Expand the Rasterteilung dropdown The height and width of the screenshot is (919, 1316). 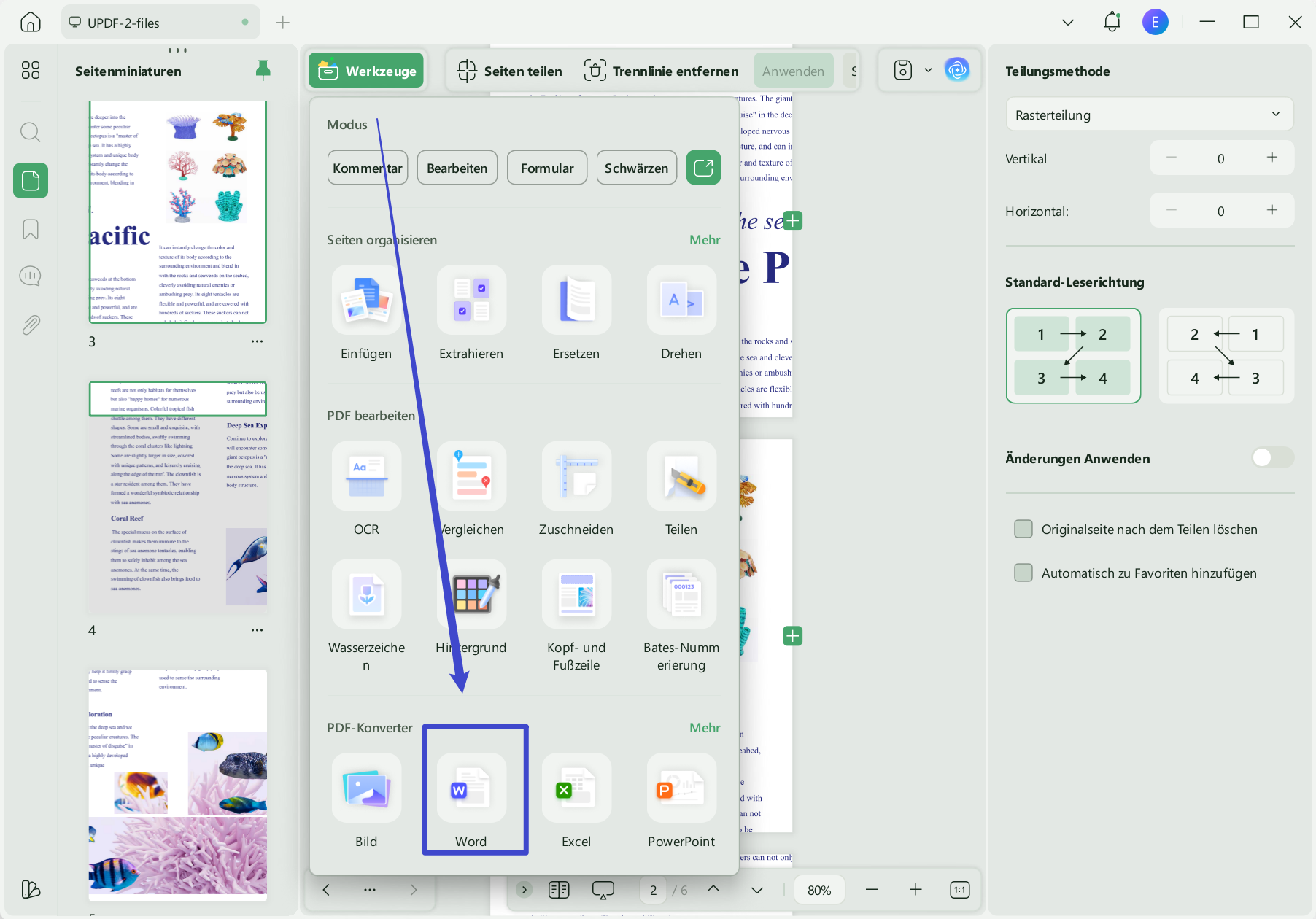click(1149, 115)
